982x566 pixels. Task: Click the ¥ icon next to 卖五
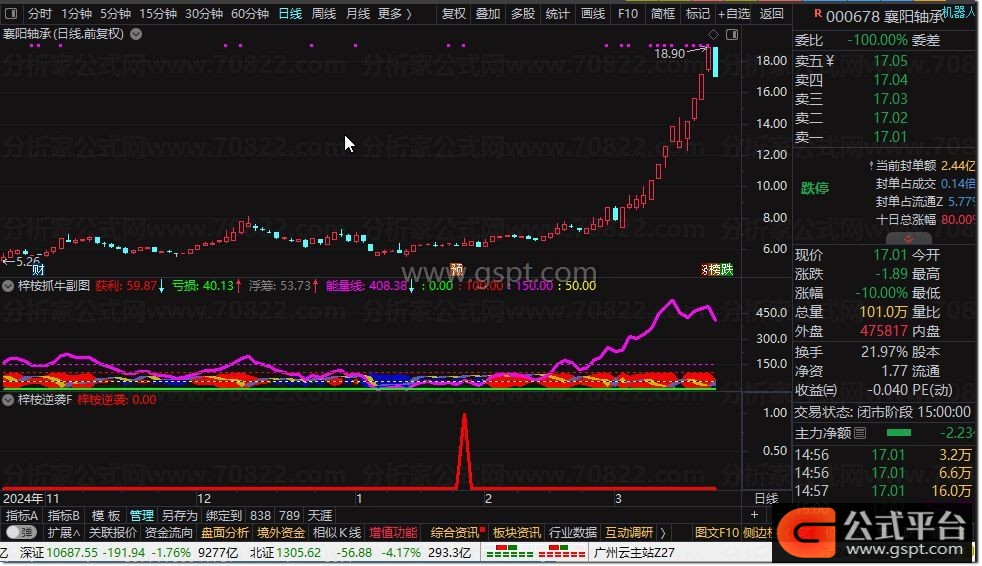click(x=830, y=61)
